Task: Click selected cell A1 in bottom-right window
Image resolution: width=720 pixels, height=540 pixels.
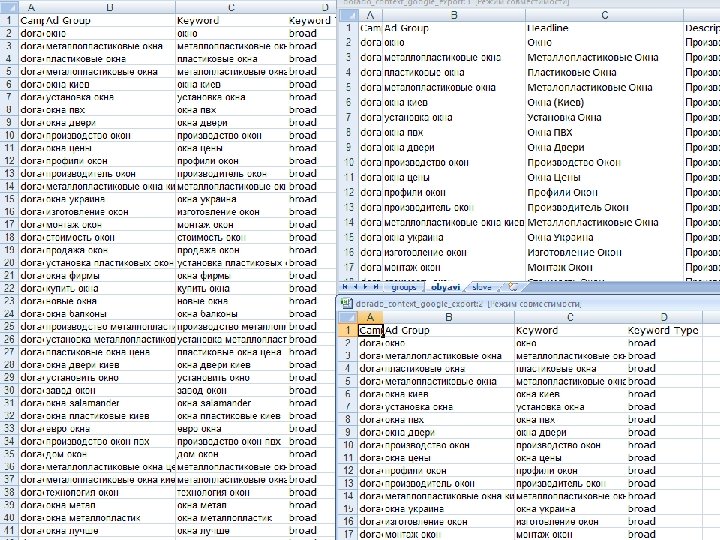Action: [x=371, y=330]
